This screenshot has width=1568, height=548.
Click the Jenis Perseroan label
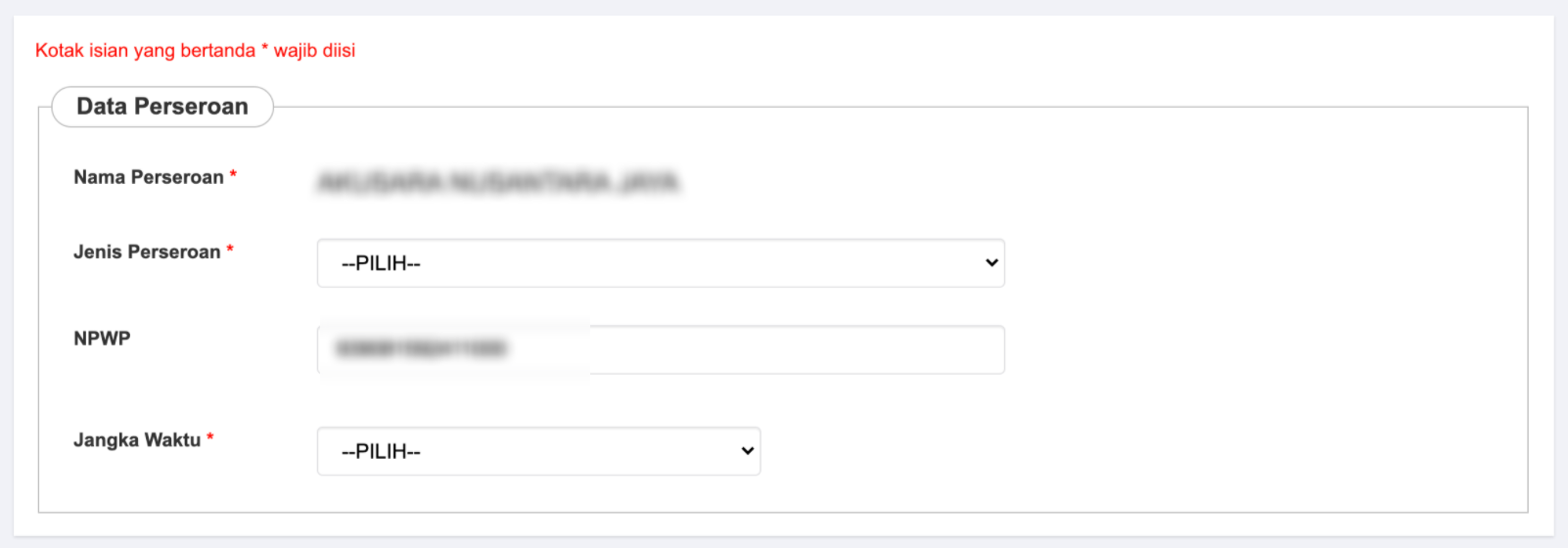pyautogui.click(x=147, y=251)
